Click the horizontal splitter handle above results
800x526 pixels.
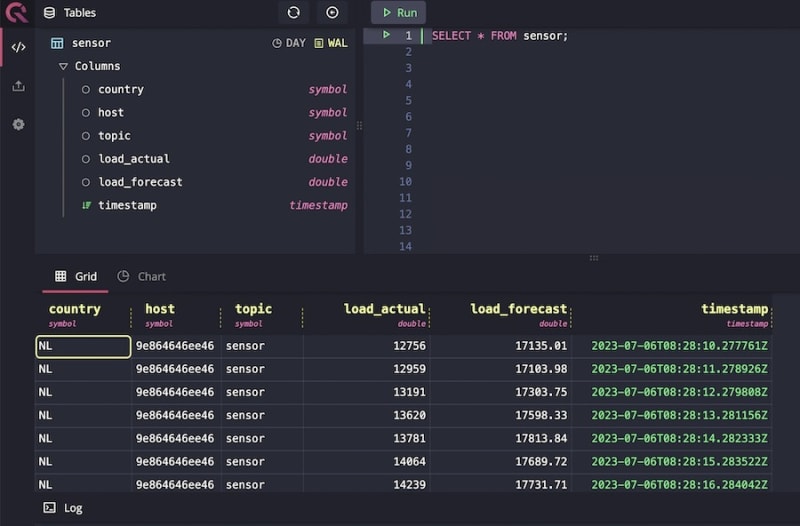593,258
